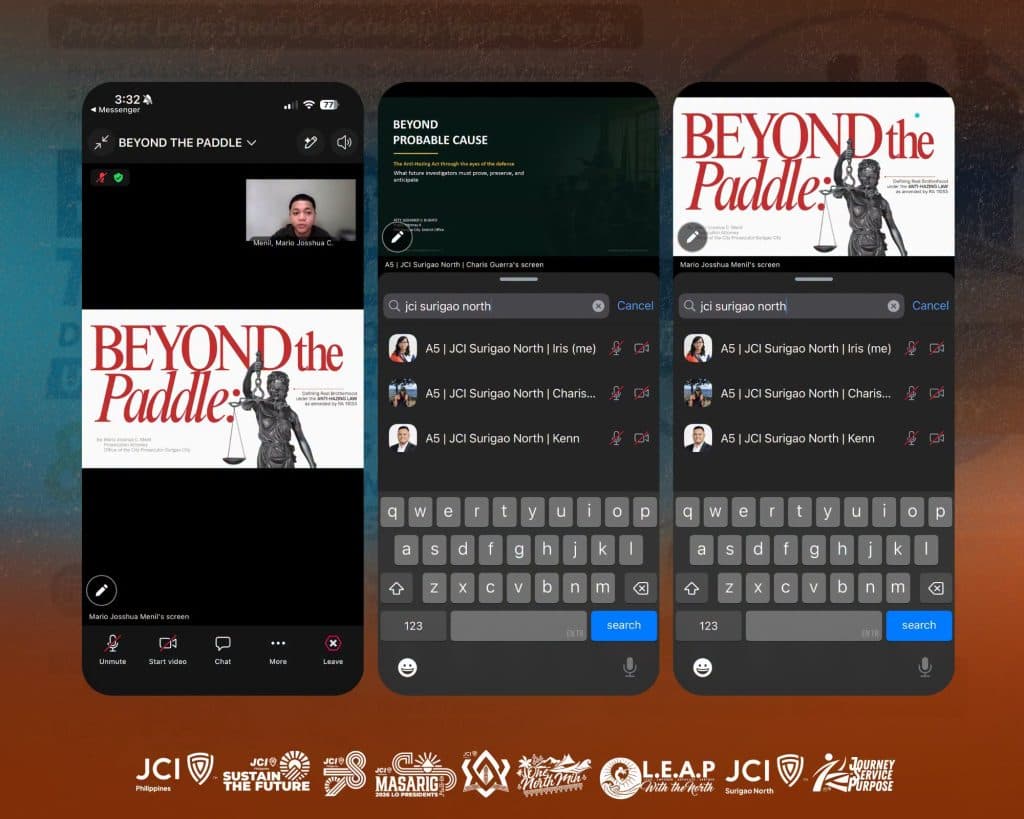1024x819 pixels.
Task: Select the Charis participant row in middle phone
Action: click(x=519, y=393)
